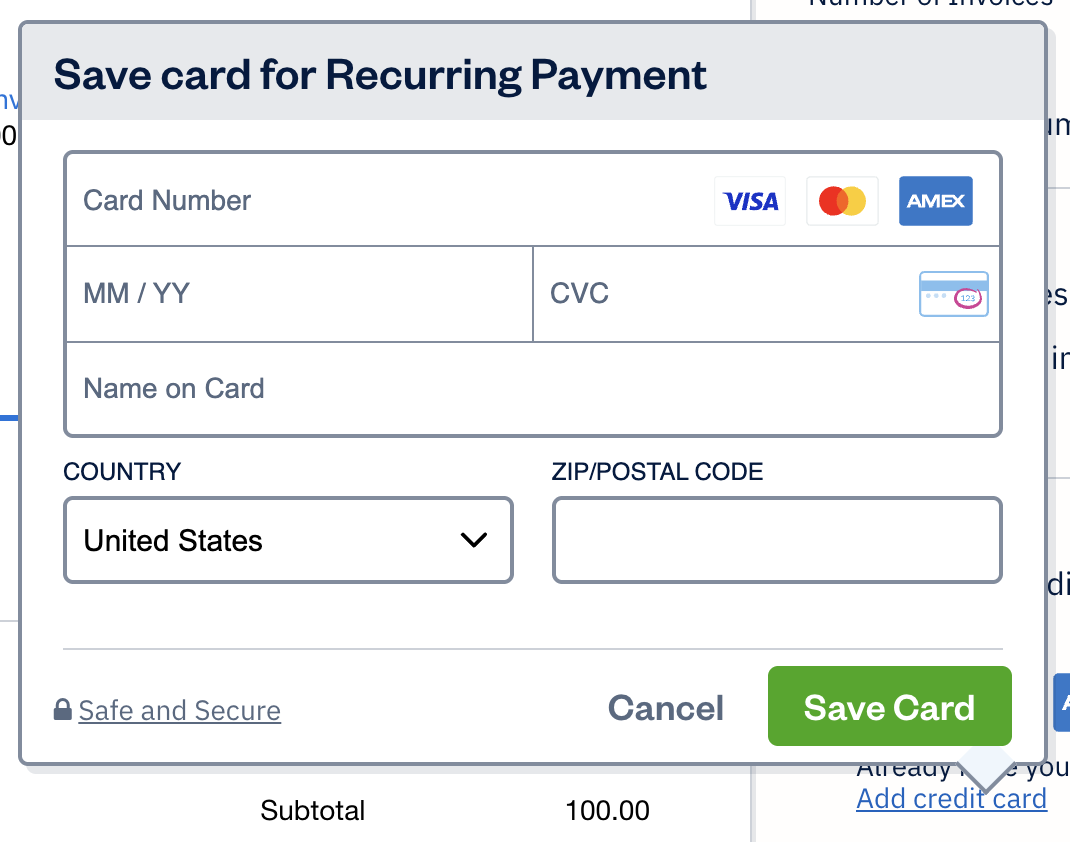1070x842 pixels.
Task: Click the Mastercard icon
Action: 841,200
